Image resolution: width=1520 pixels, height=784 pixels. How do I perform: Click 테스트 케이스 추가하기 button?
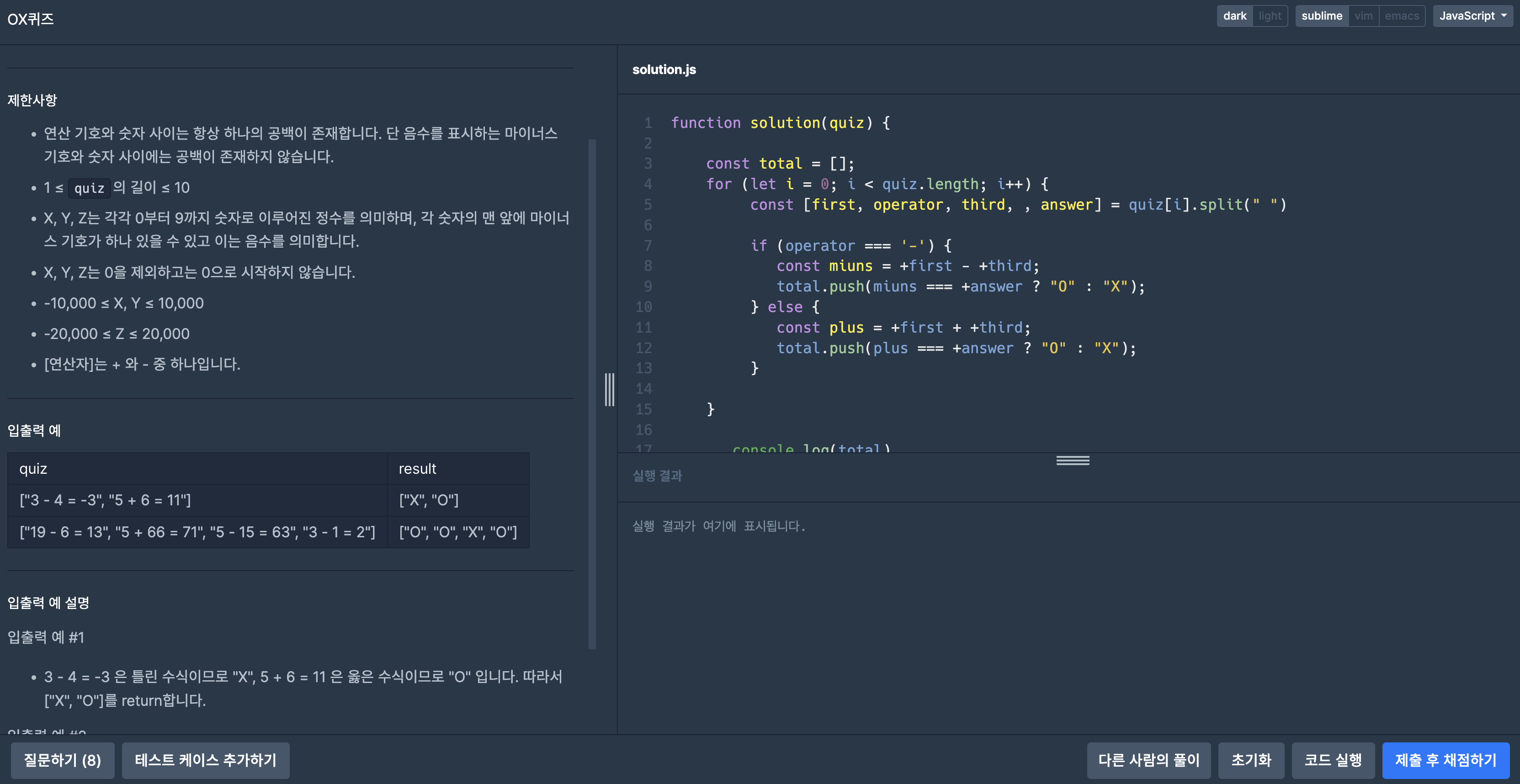pos(205,760)
